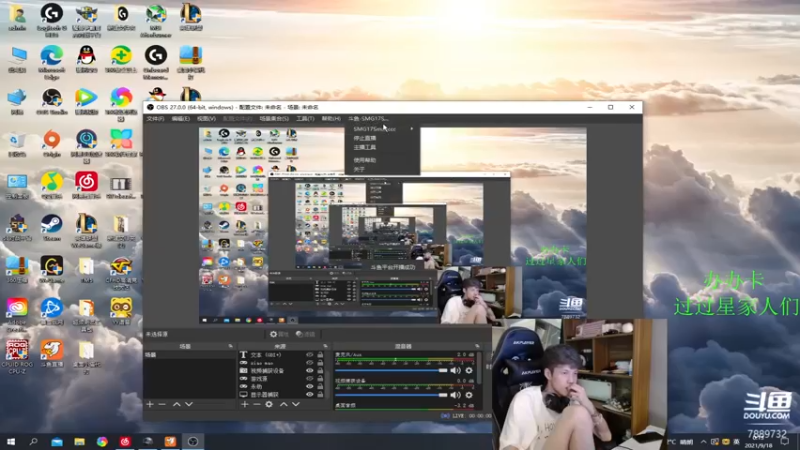Adjust the 麦克风/Aux volume slider

tap(391, 370)
